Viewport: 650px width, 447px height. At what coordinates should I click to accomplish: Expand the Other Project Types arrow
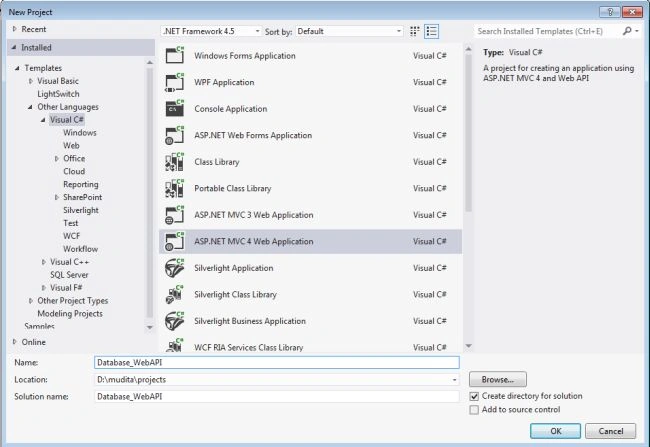point(31,301)
